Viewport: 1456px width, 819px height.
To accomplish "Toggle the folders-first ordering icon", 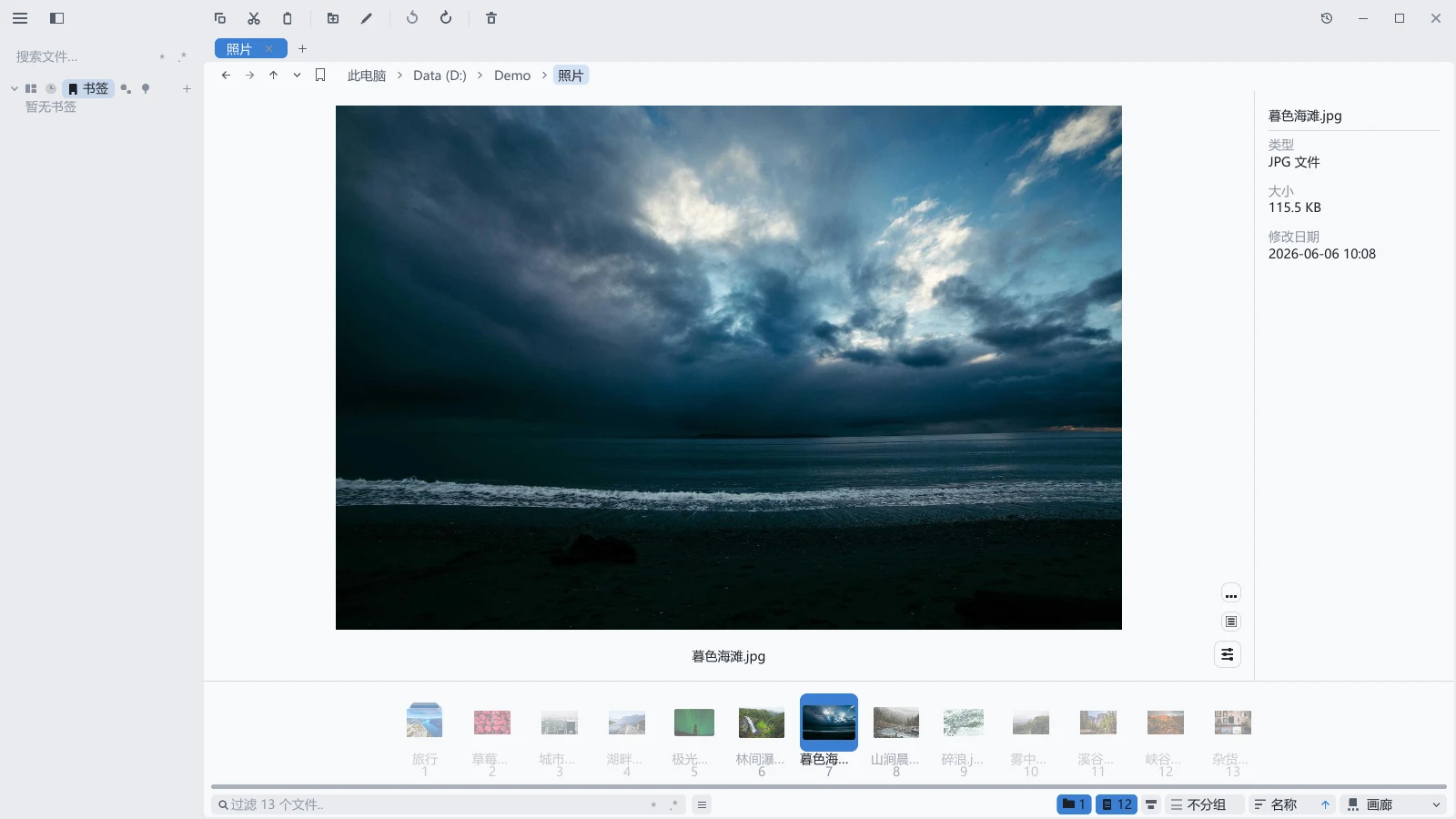I will [1151, 804].
